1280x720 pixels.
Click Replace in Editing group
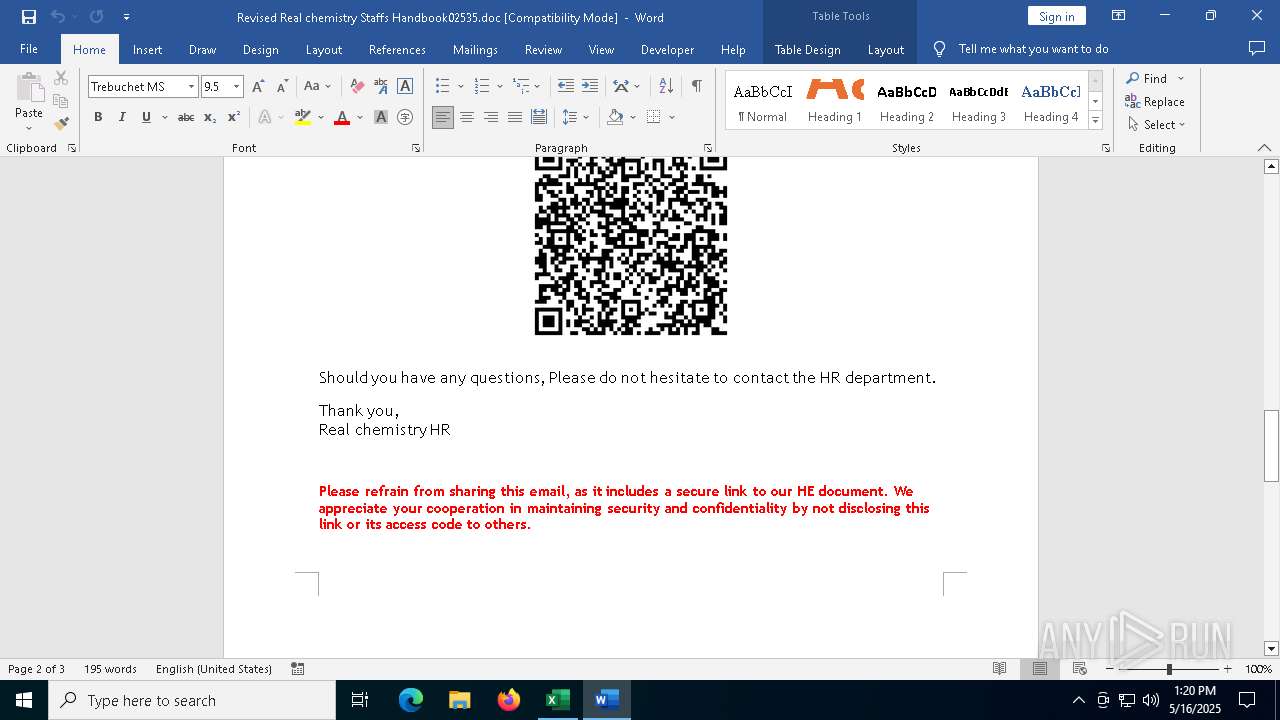pyautogui.click(x=1155, y=101)
